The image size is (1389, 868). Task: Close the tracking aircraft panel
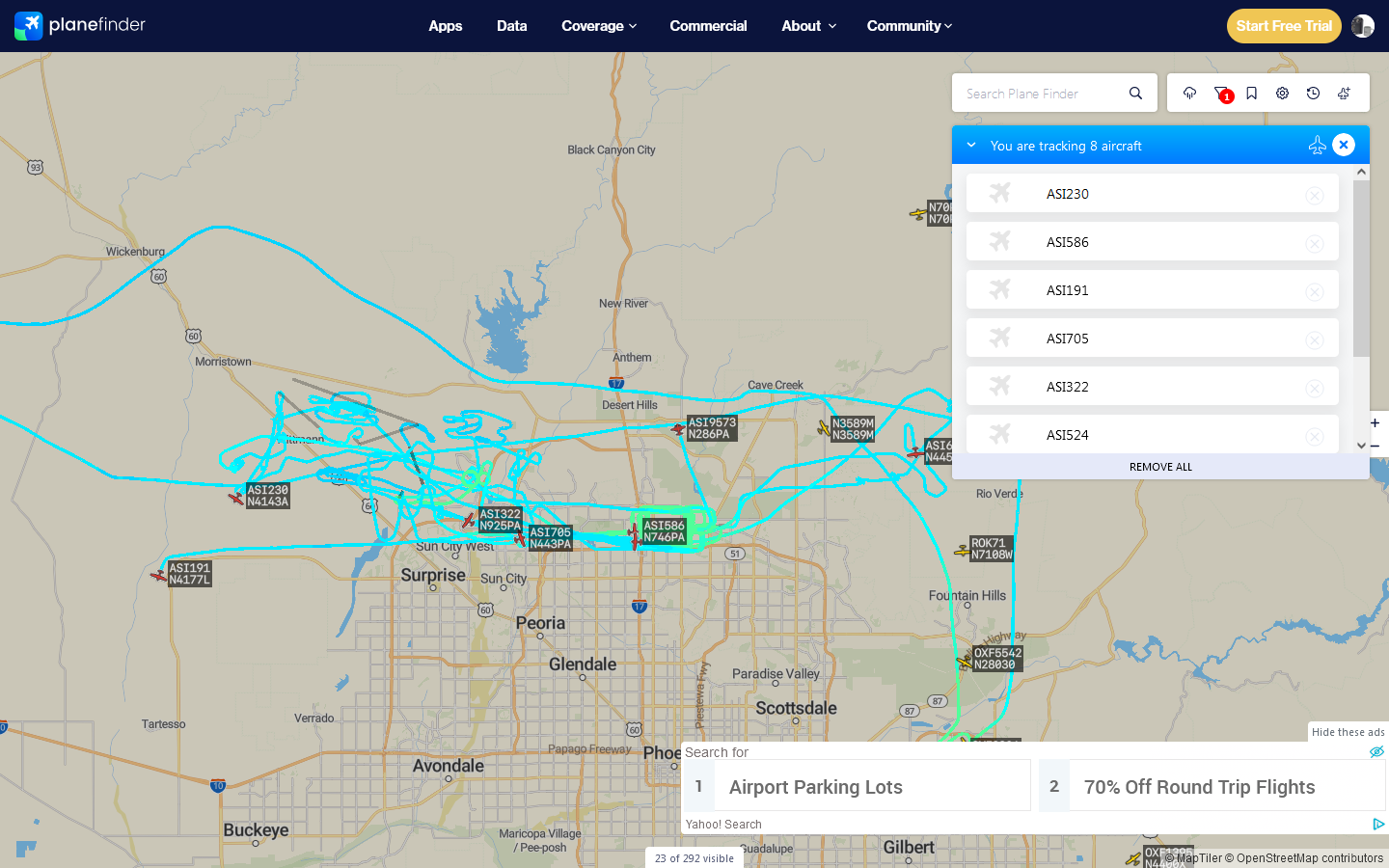[x=1344, y=145]
